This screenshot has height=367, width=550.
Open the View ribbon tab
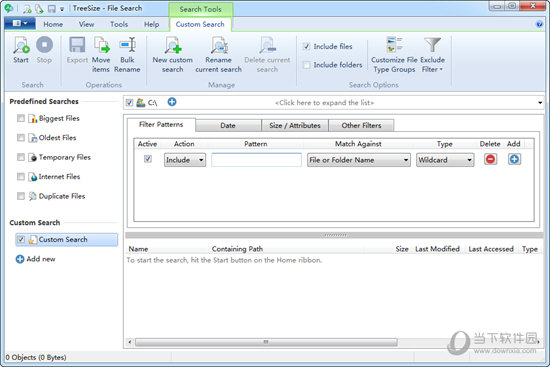point(86,24)
